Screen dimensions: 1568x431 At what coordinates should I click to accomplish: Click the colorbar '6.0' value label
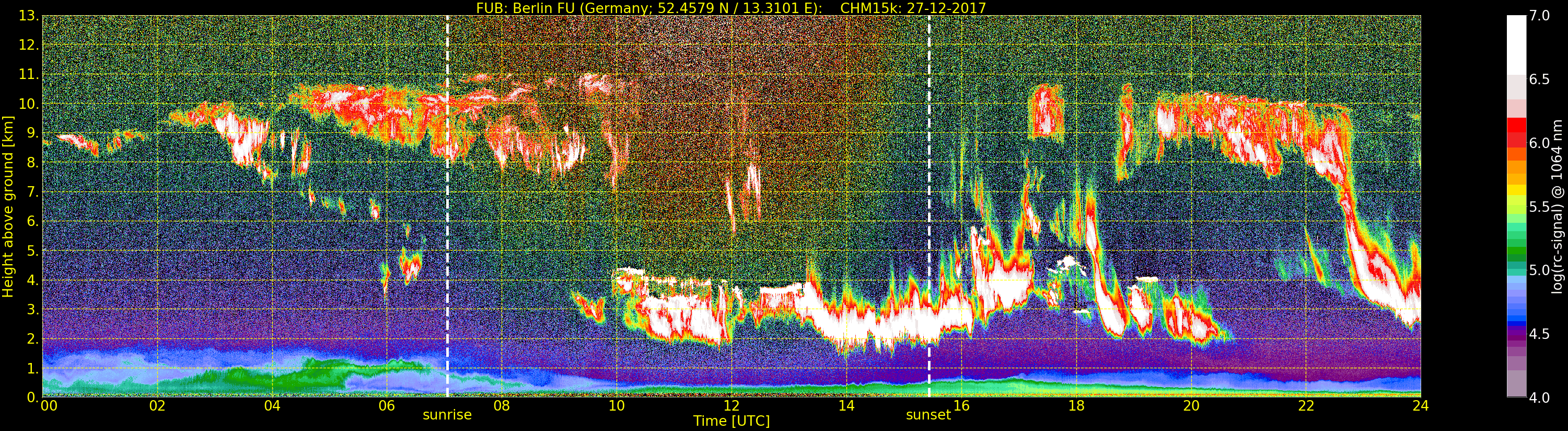[x=1539, y=143]
